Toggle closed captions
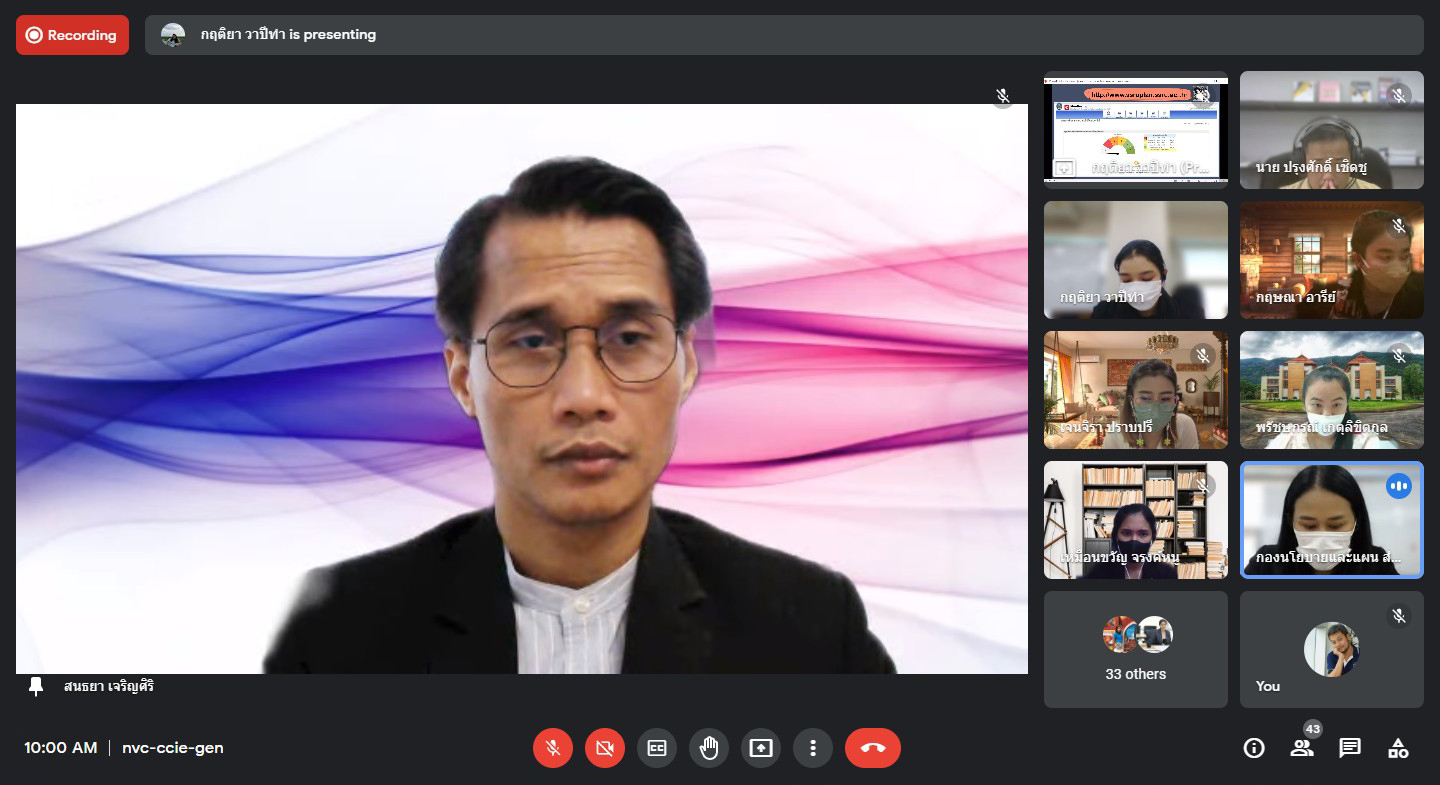This screenshot has width=1440, height=785. pos(657,748)
